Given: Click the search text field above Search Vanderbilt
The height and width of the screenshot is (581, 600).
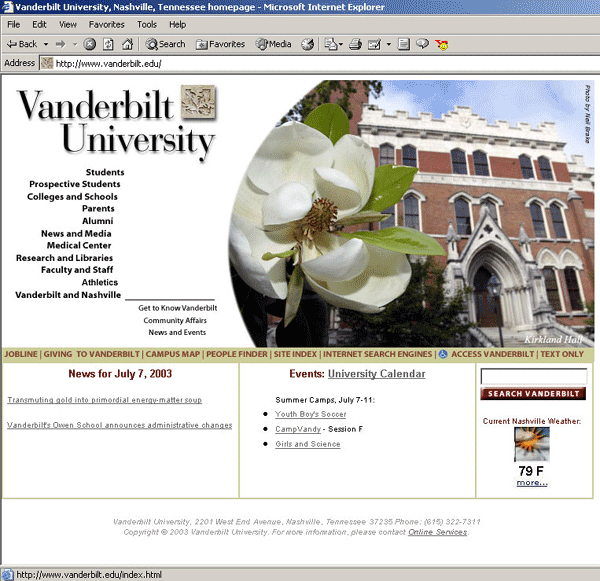Looking at the screenshot, I should [533, 377].
